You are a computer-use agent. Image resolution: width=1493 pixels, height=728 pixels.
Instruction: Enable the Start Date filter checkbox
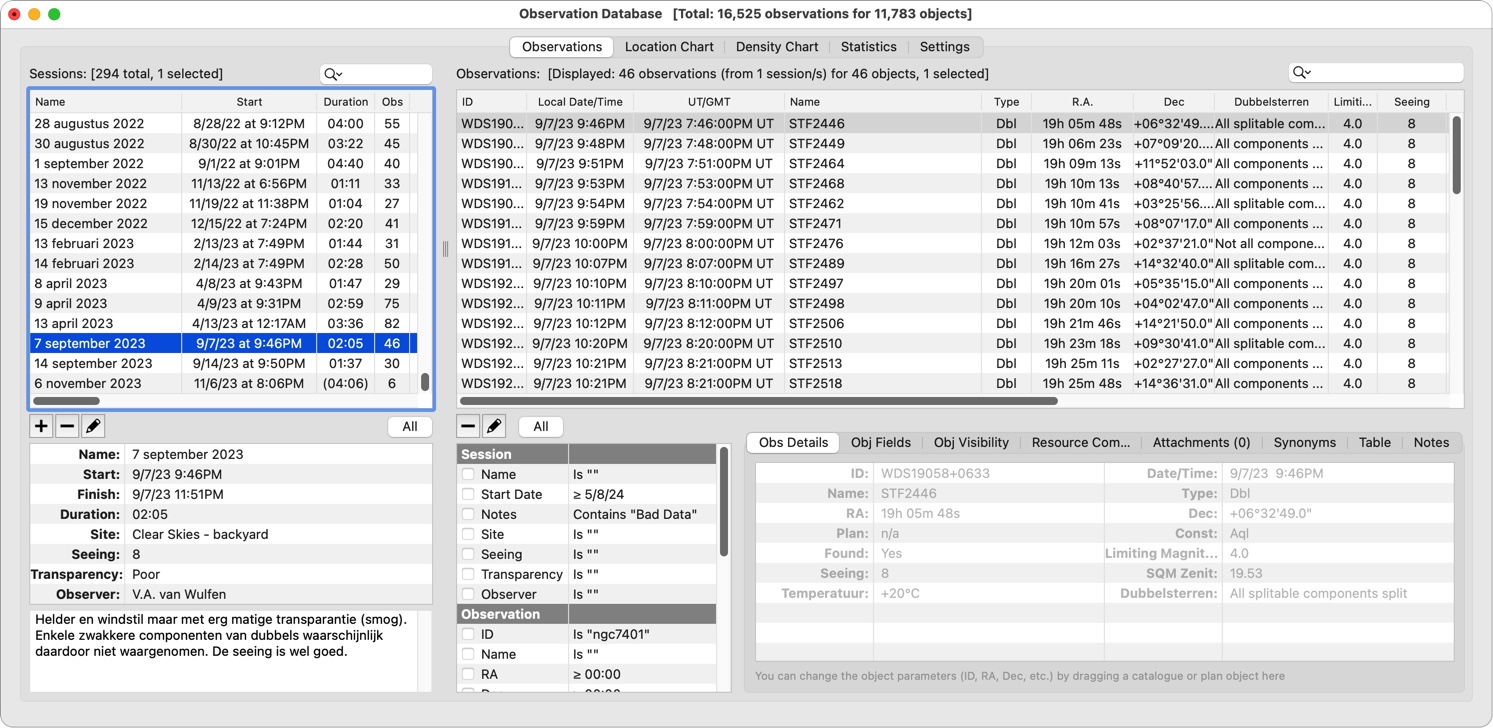tap(468, 494)
